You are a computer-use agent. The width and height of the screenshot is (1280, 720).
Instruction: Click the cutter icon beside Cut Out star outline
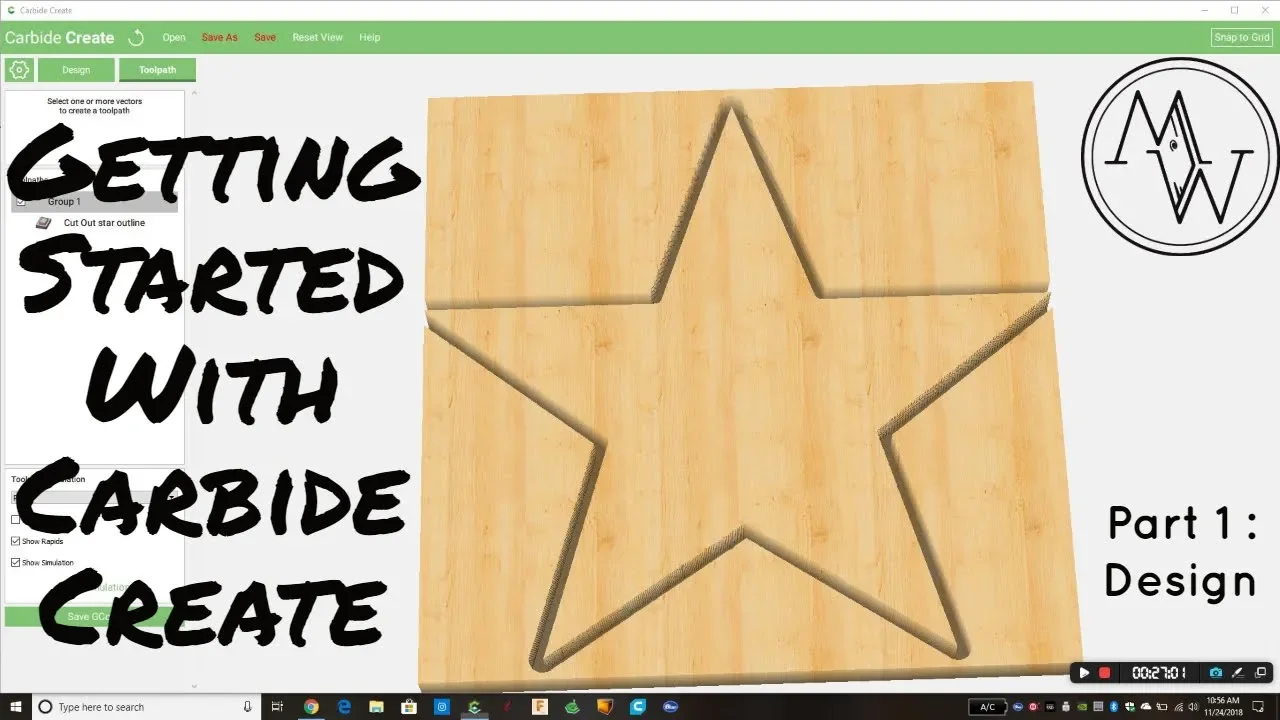(x=43, y=223)
